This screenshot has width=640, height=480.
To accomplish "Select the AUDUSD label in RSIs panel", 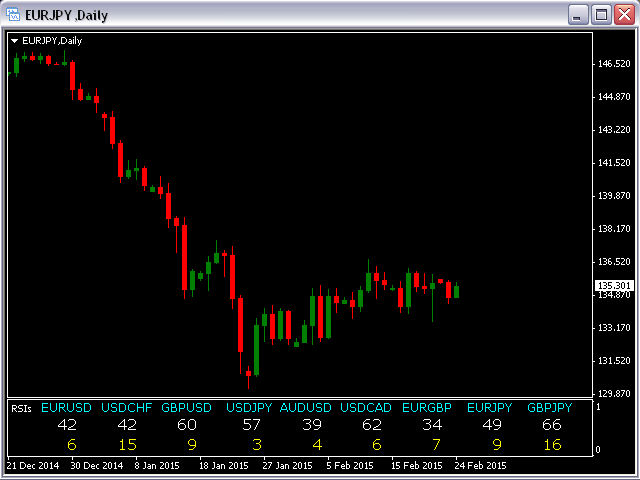I will [x=306, y=407].
